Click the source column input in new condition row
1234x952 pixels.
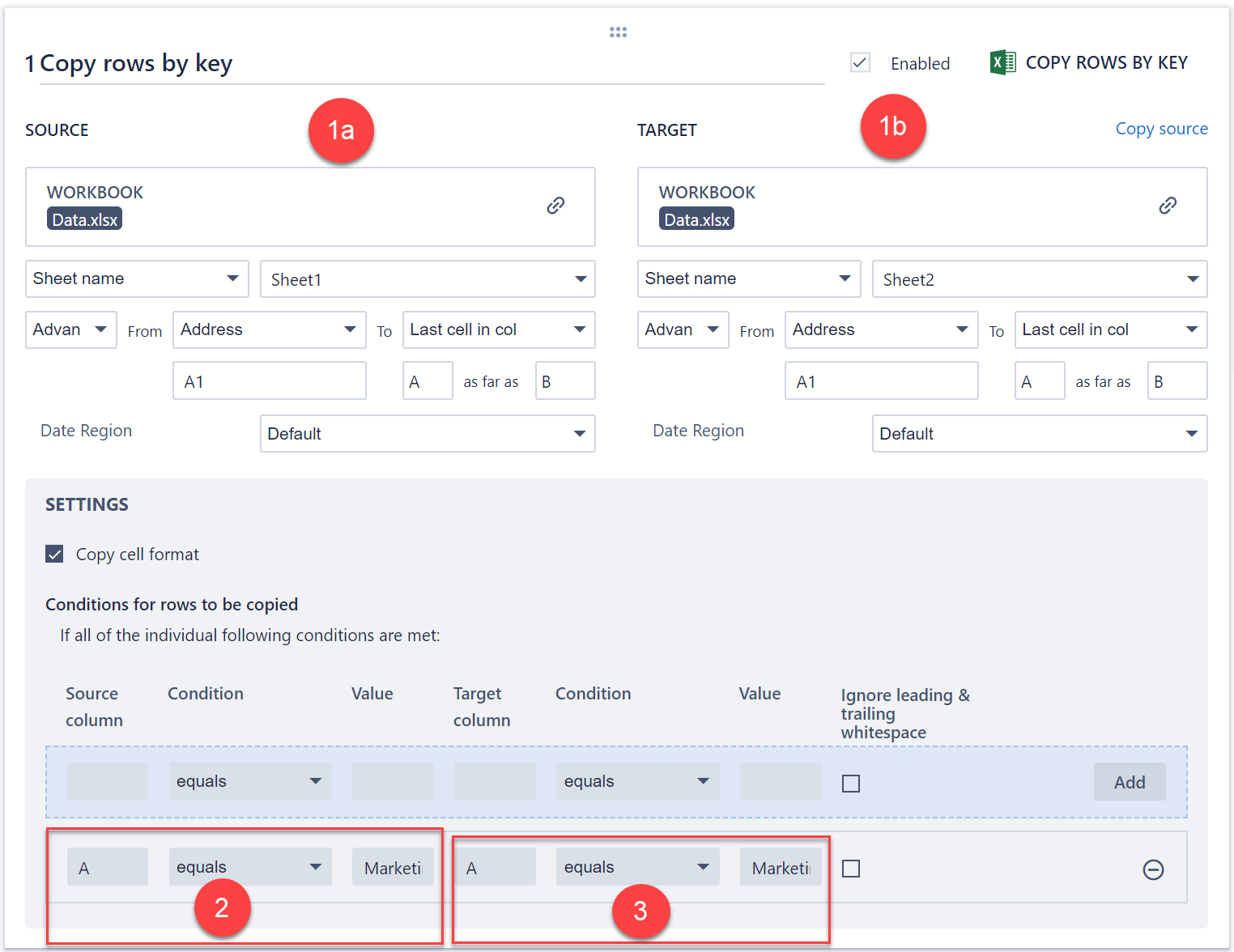click(108, 782)
